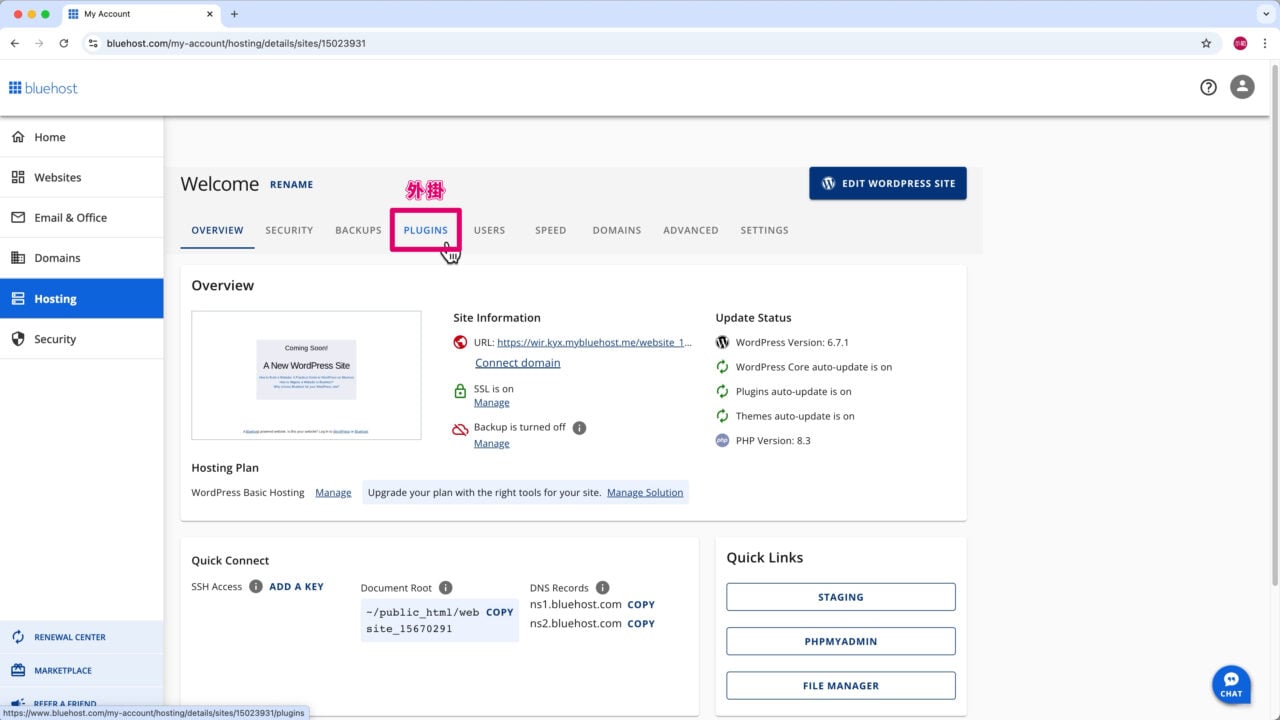Viewport: 1280px width, 720px height.
Task: Click the Staging quick link
Action: pyautogui.click(x=840, y=597)
